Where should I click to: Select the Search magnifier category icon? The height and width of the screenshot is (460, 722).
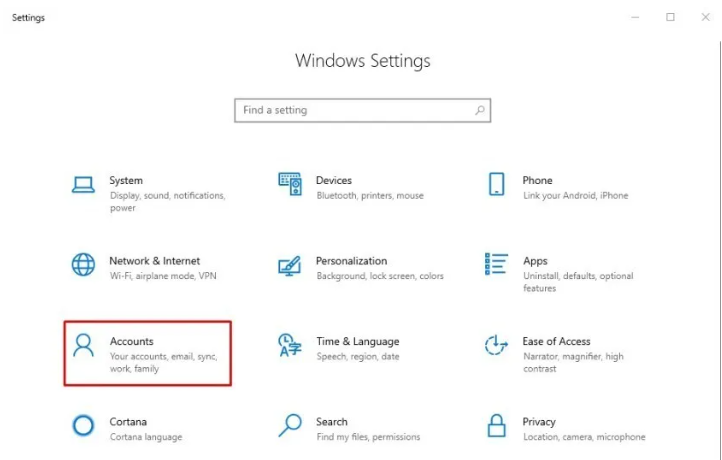click(290, 425)
